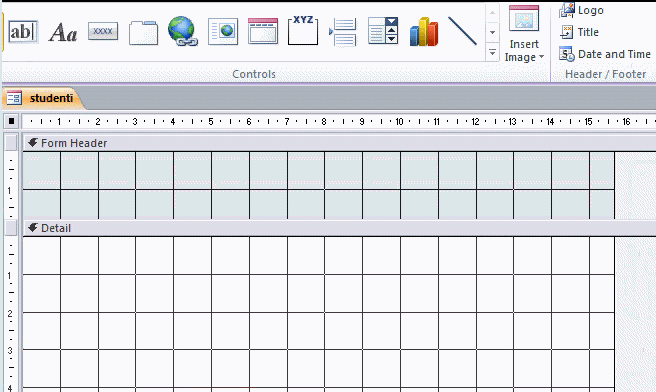Select the Web Browser Control tool
Image resolution: width=656 pixels, height=392 pixels.
click(223, 31)
